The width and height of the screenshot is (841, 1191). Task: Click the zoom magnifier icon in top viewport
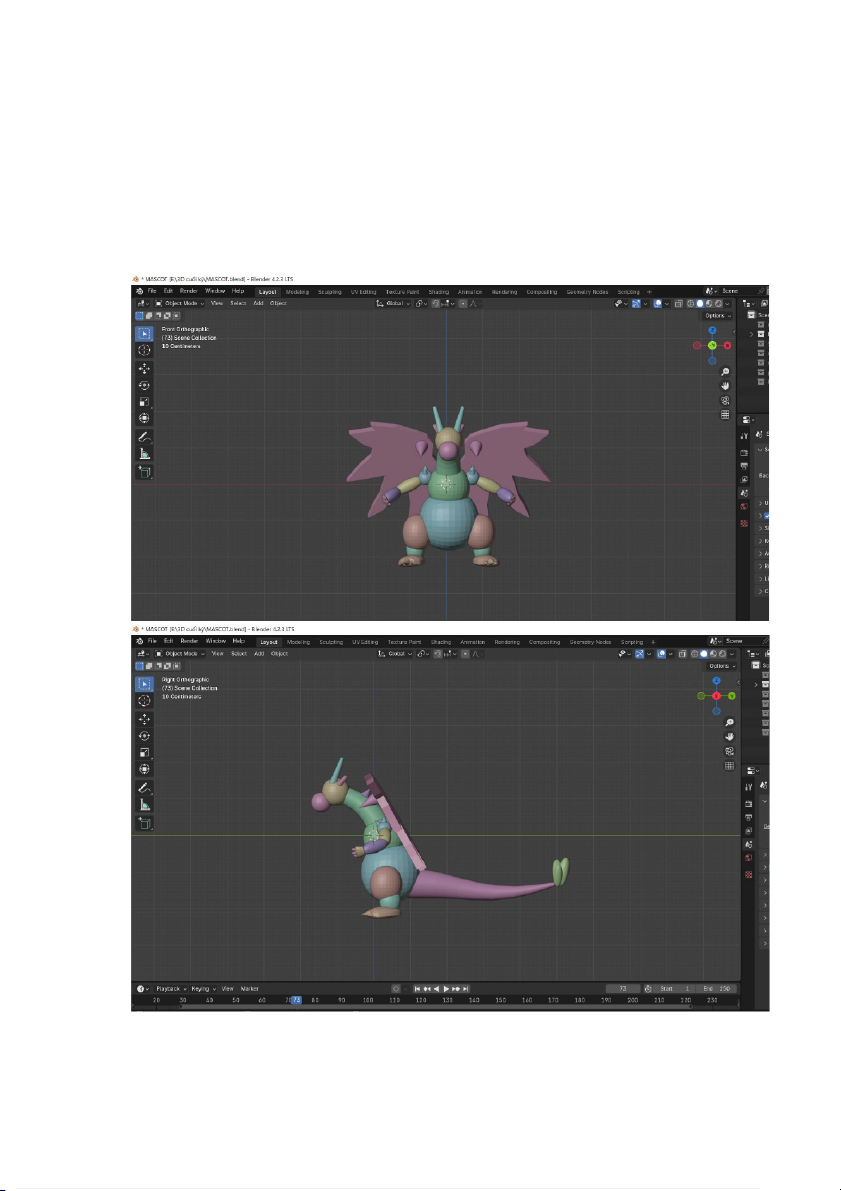(x=725, y=371)
